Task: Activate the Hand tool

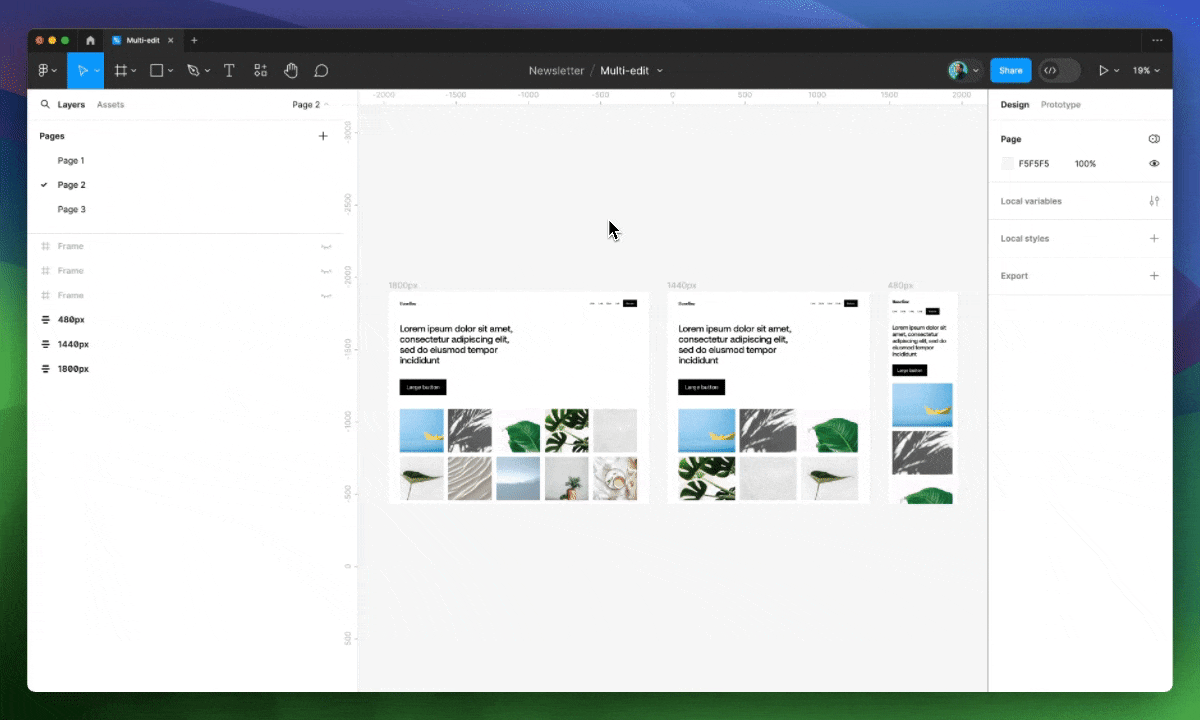Action: (x=291, y=71)
